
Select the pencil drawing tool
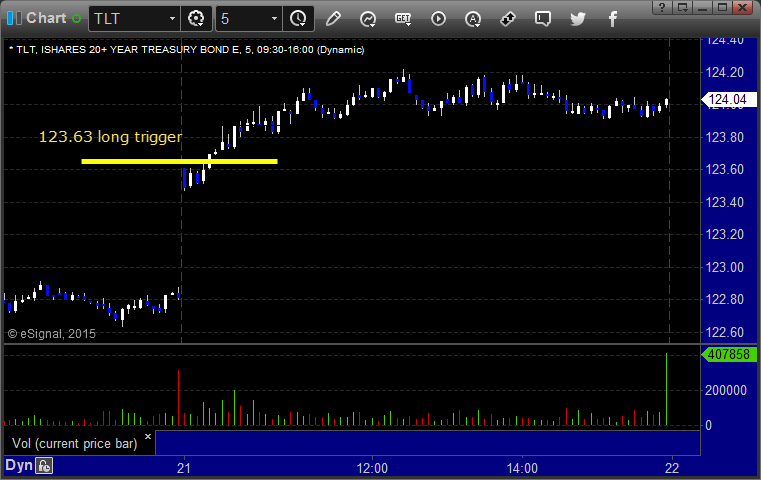pos(333,19)
